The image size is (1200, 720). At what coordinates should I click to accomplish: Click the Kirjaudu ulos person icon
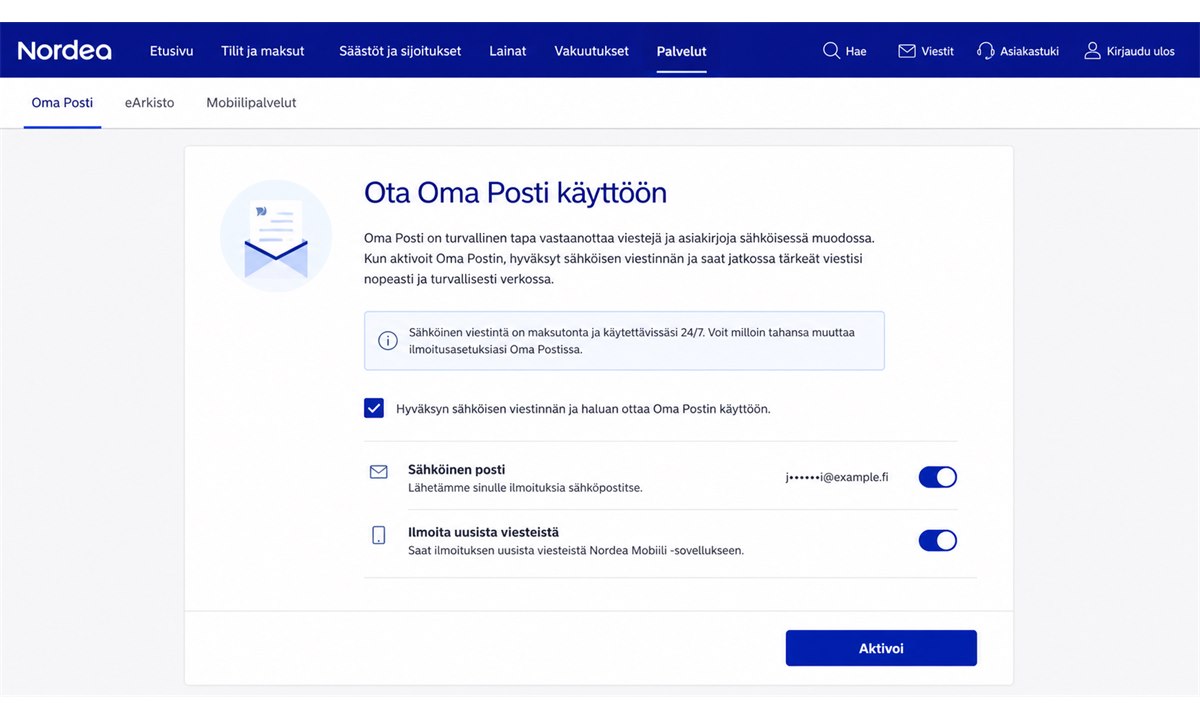(x=1092, y=50)
